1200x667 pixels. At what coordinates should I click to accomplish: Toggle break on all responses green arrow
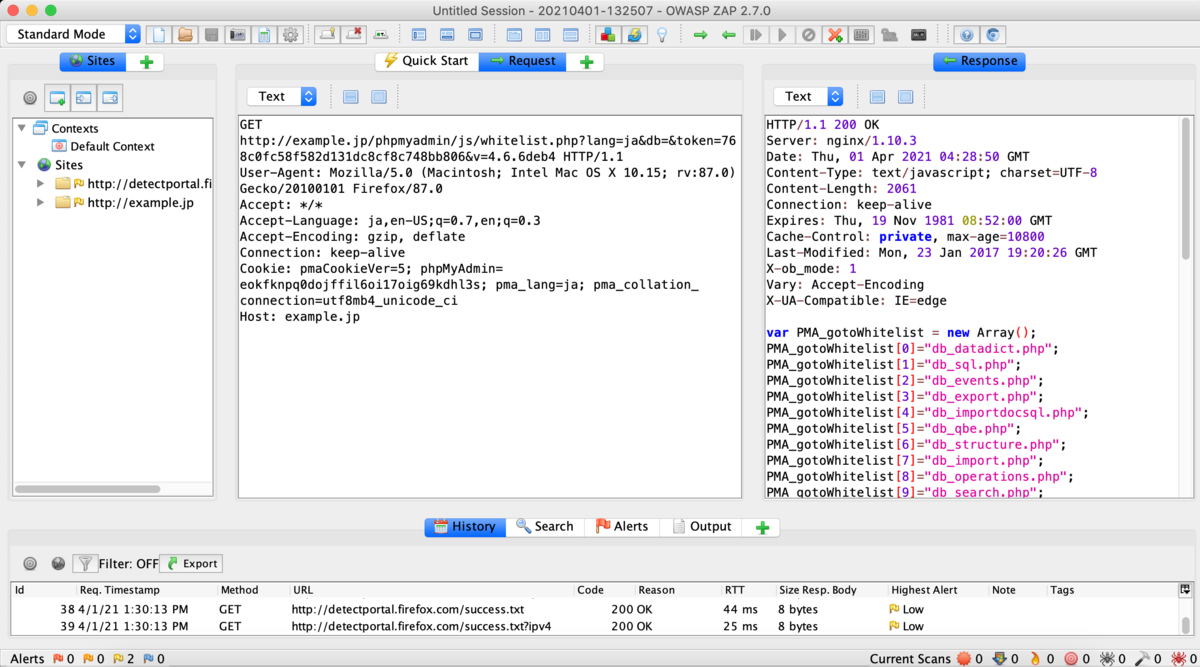(728, 35)
